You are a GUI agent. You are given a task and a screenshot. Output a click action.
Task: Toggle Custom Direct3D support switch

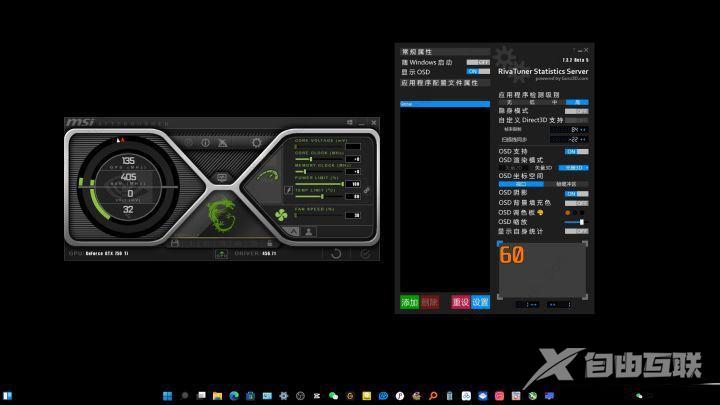point(576,120)
